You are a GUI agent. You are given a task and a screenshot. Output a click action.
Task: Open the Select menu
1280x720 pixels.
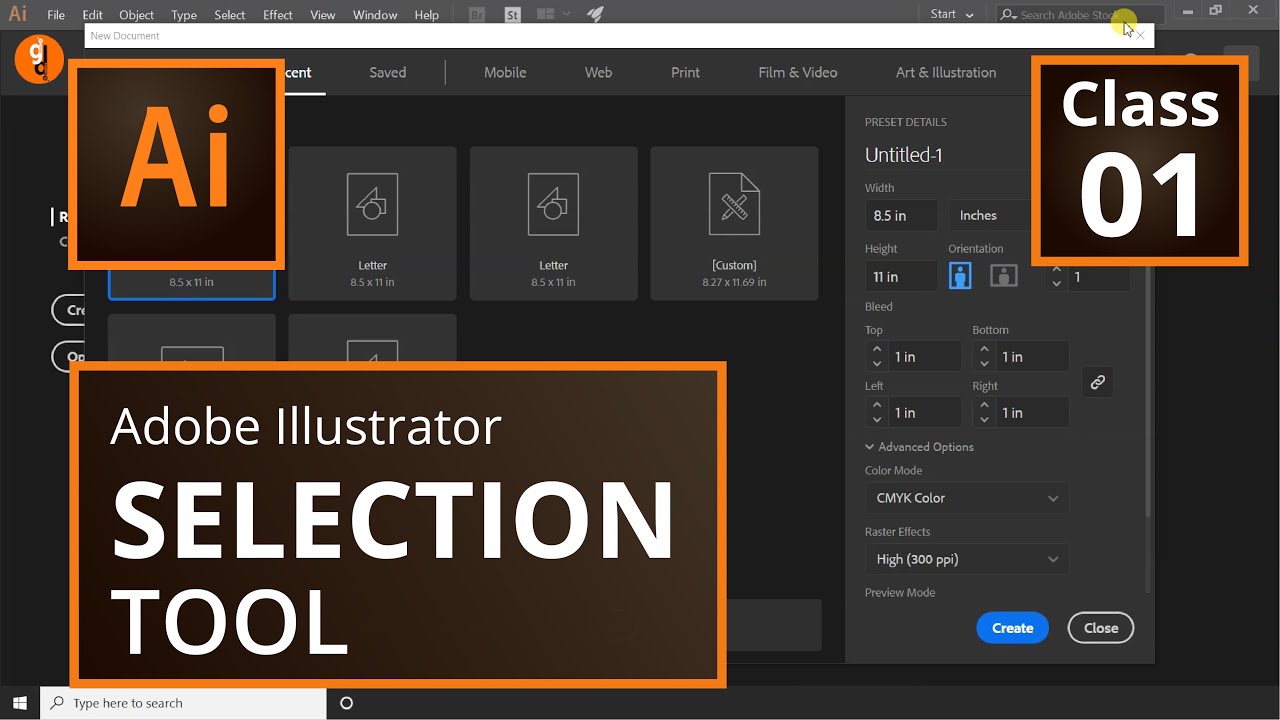pos(230,15)
